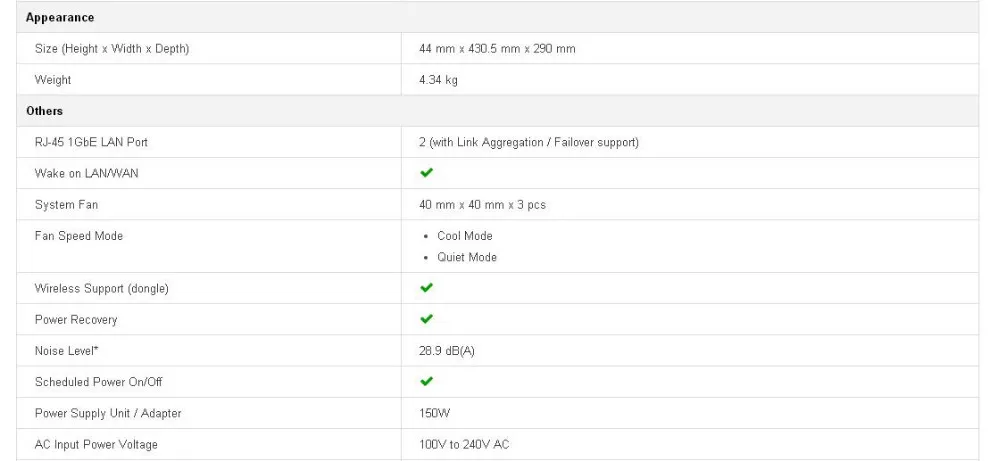Image resolution: width=1000 pixels, height=461 pixels.
Task: Click the Scheduled Power On/Off green checkmark
Action: (x=427, y=381)
